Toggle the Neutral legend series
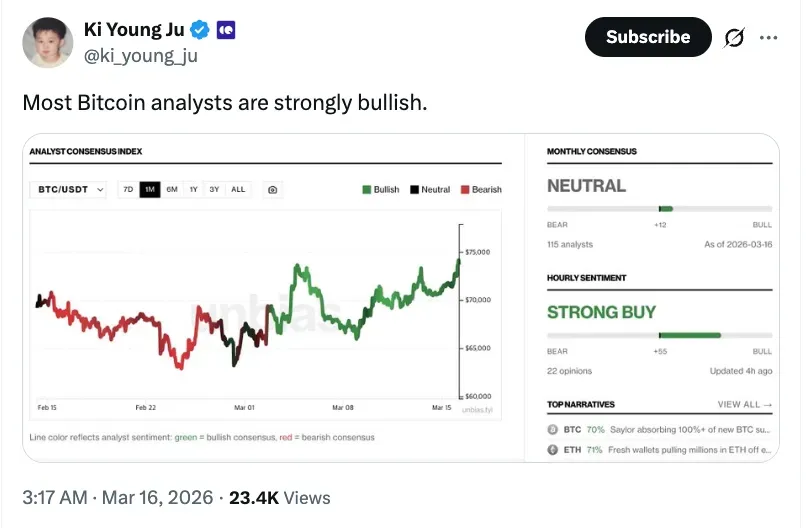The image size is (806, 528). pyautogui.click(x=430, y=189)
